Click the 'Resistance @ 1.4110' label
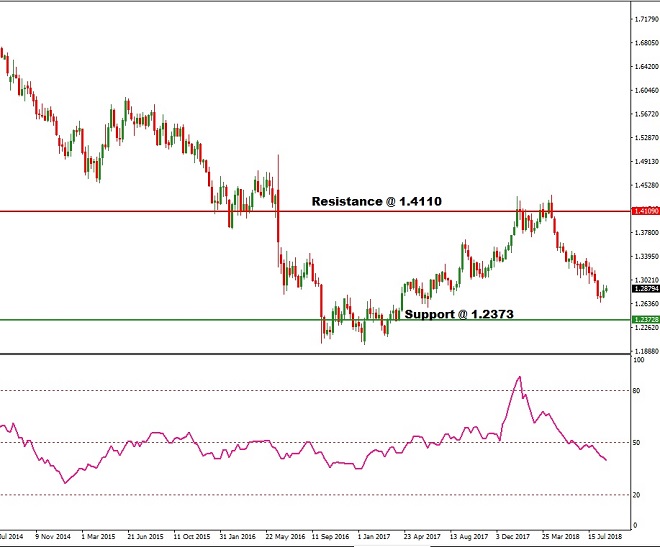The height and width of the screenshot is (547, 660). click(x=377, y=202)
